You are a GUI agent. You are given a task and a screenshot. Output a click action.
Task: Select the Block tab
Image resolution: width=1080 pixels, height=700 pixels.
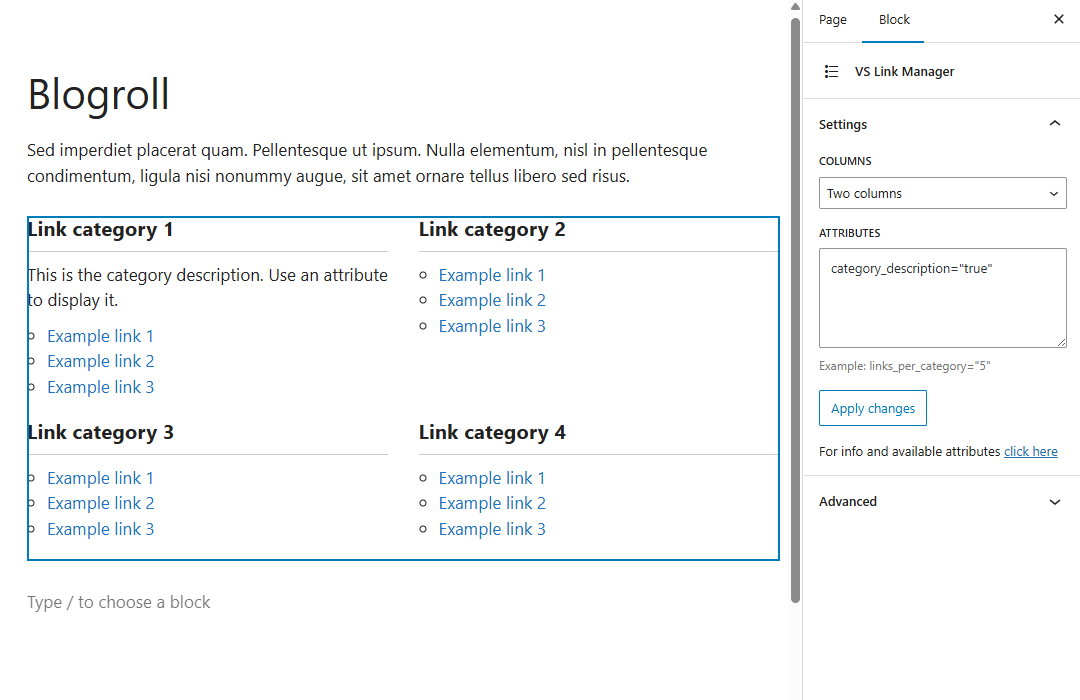coord(894,20)
